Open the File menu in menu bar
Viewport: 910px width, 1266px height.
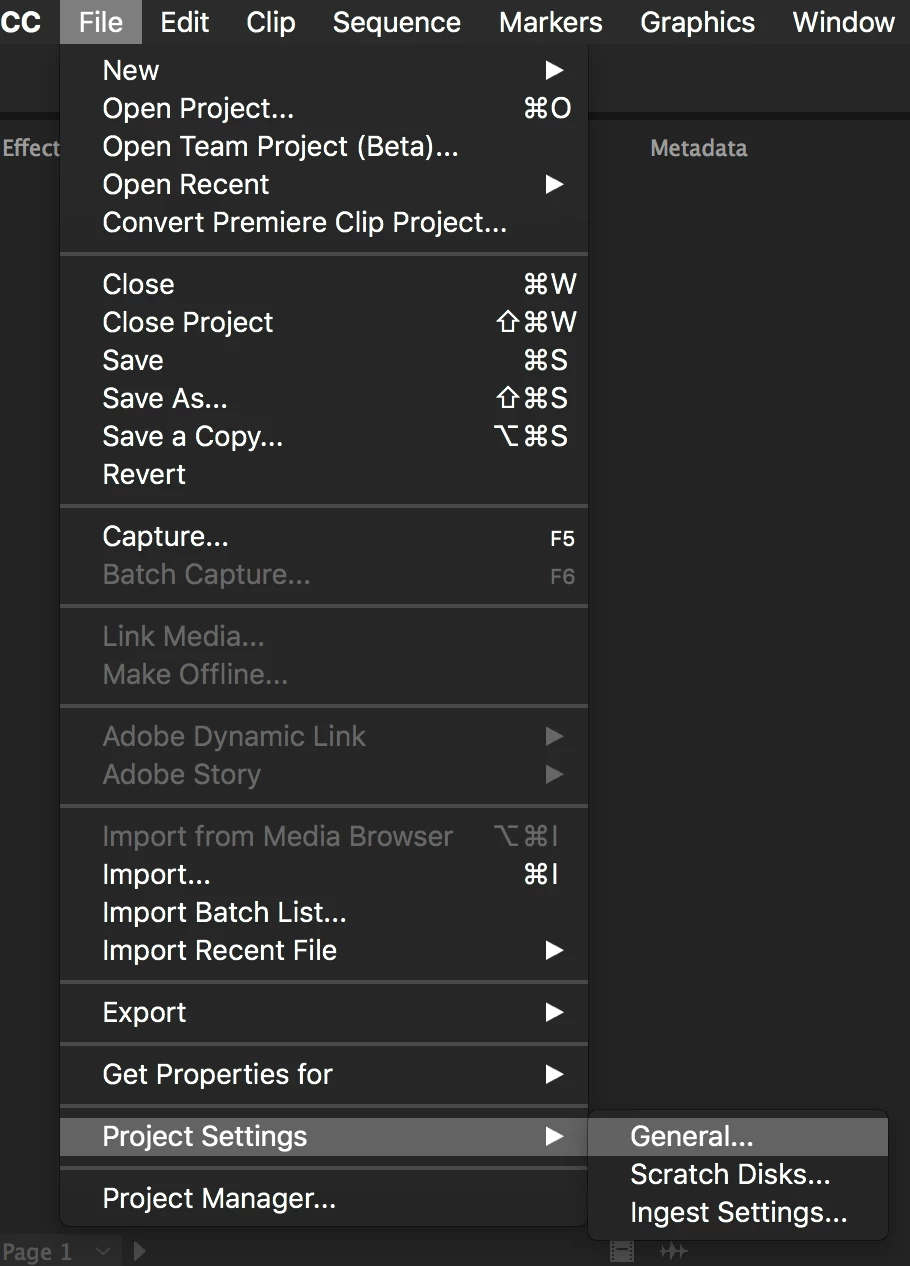click(101, 22)
